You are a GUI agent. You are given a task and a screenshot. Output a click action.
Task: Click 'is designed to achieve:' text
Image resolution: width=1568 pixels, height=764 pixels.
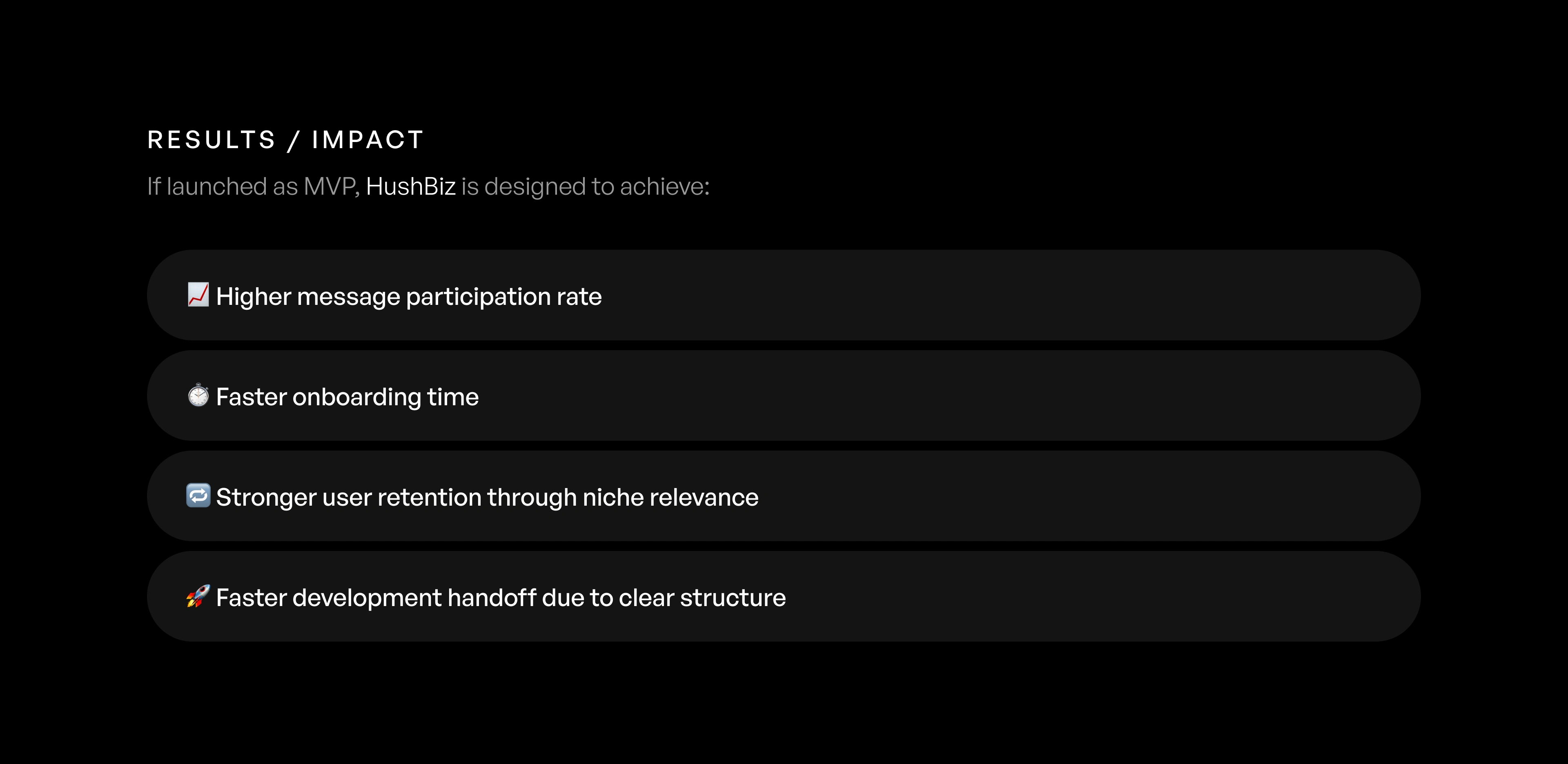(586, 187)
